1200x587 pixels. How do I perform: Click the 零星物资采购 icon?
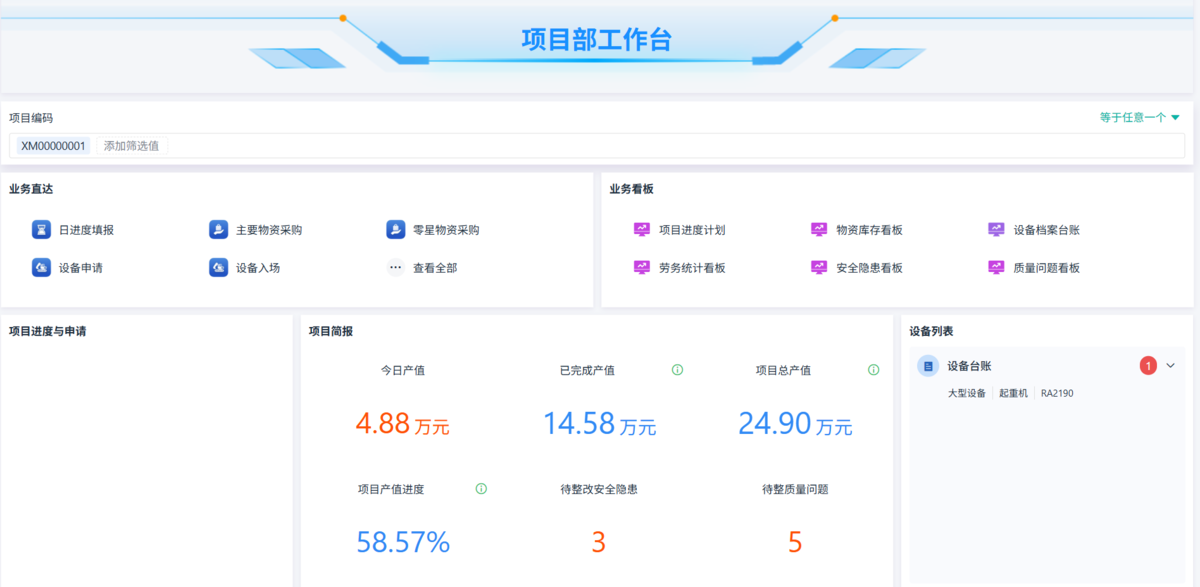click(396, 230)
